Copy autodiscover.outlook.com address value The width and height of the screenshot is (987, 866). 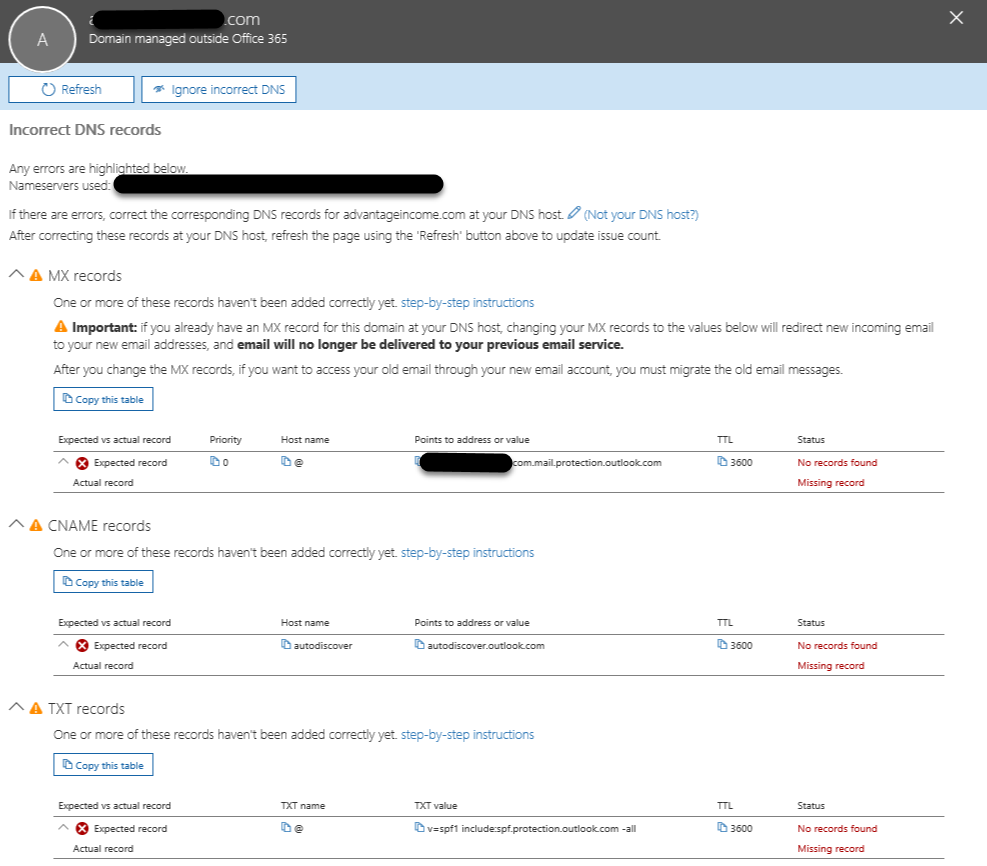[419, 644]
